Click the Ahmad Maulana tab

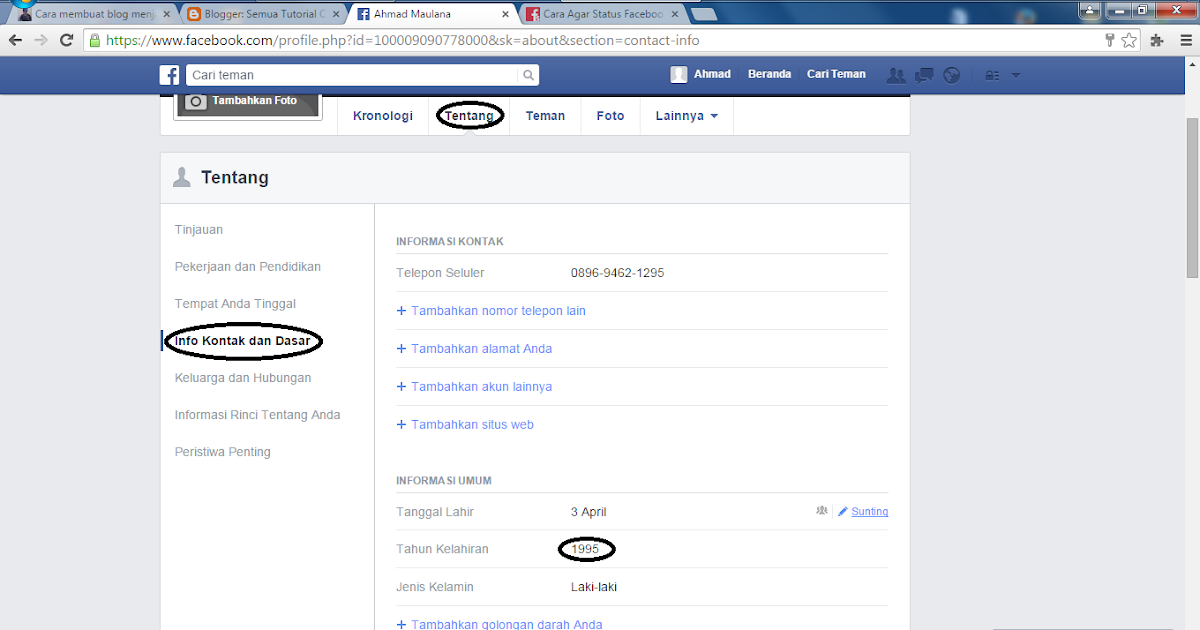(x=432, y=15)
